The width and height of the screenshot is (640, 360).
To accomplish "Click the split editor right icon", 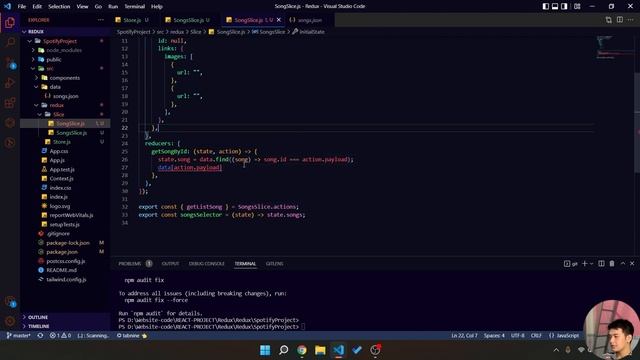I will click(x=620, y=20).
